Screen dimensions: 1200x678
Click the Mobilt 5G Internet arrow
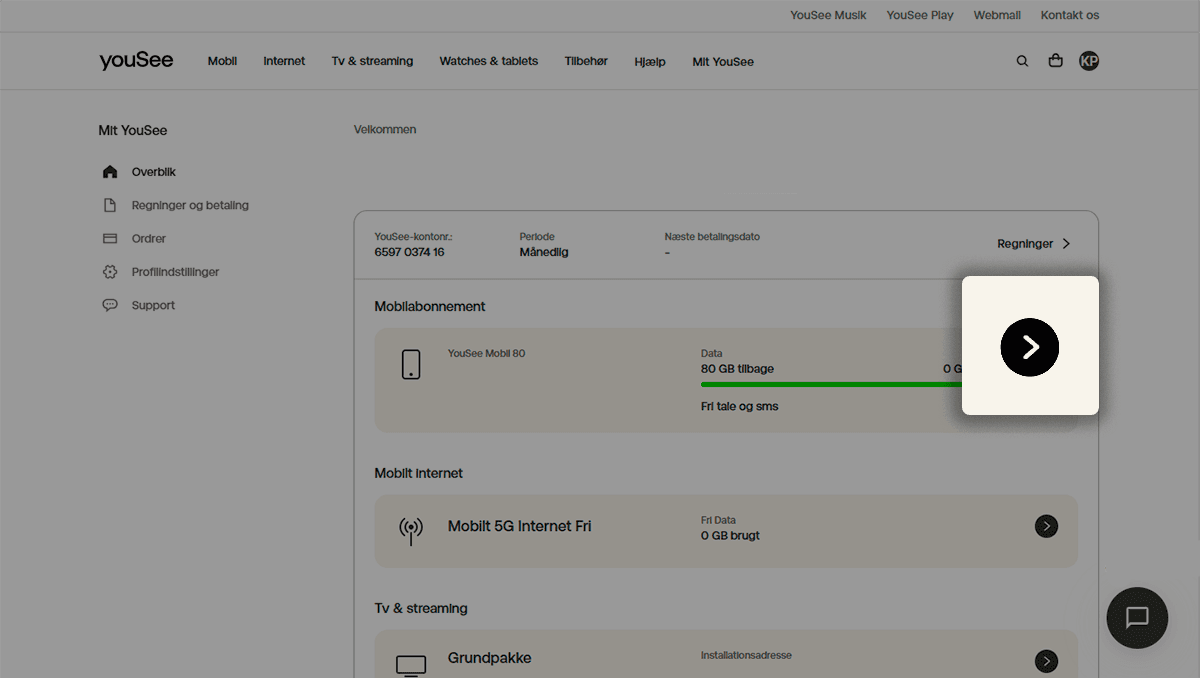tap(1046, 526)
